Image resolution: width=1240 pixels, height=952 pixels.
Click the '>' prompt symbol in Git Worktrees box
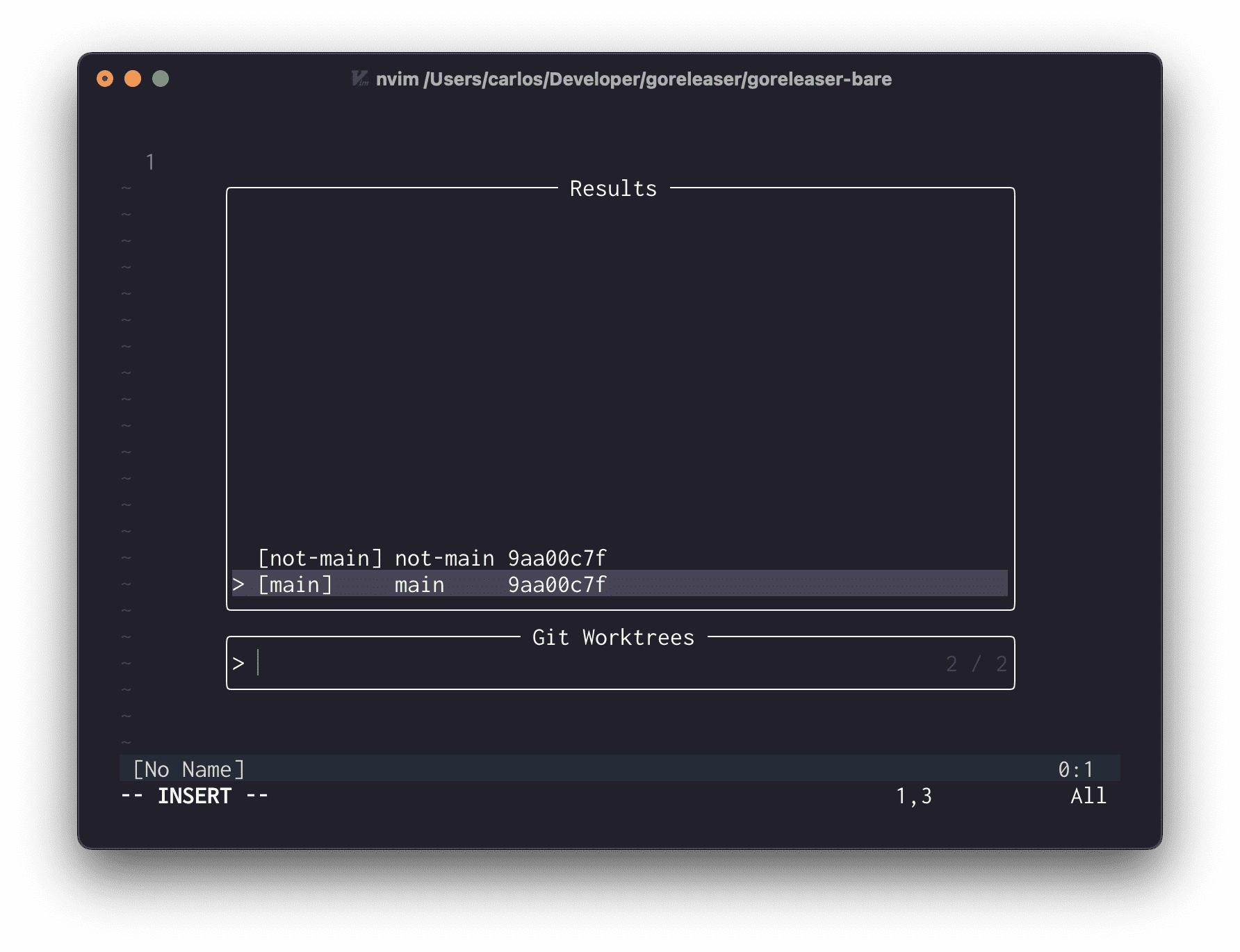(240, 663)
